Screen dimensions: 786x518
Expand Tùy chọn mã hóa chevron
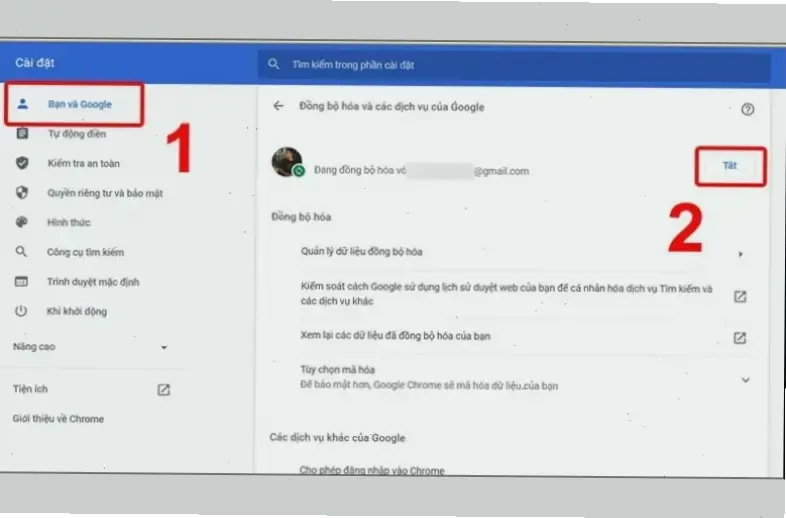coord(744,379)
